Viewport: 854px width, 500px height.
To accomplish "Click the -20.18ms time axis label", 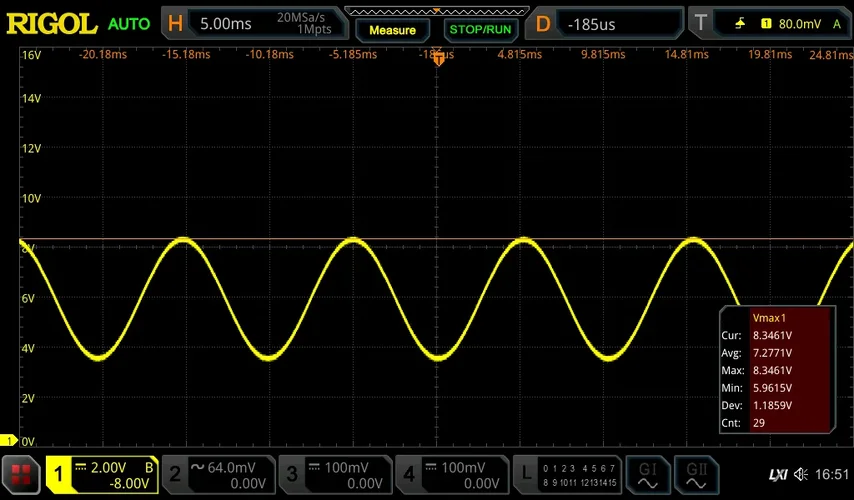I will tap(102, 54).
